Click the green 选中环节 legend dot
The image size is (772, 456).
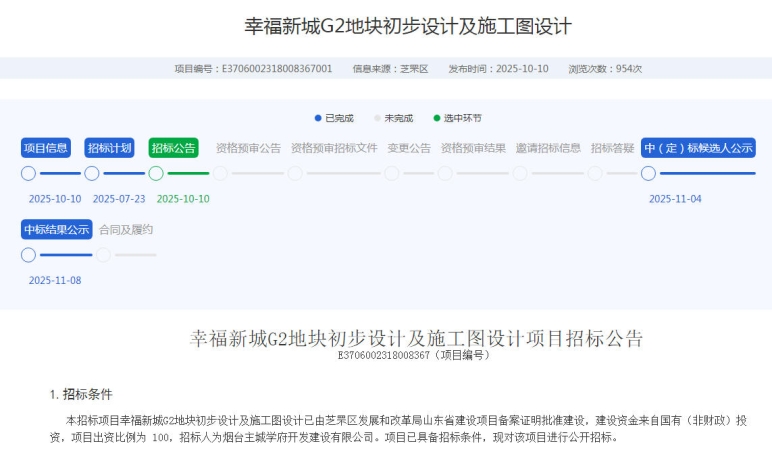pos(437,118)
